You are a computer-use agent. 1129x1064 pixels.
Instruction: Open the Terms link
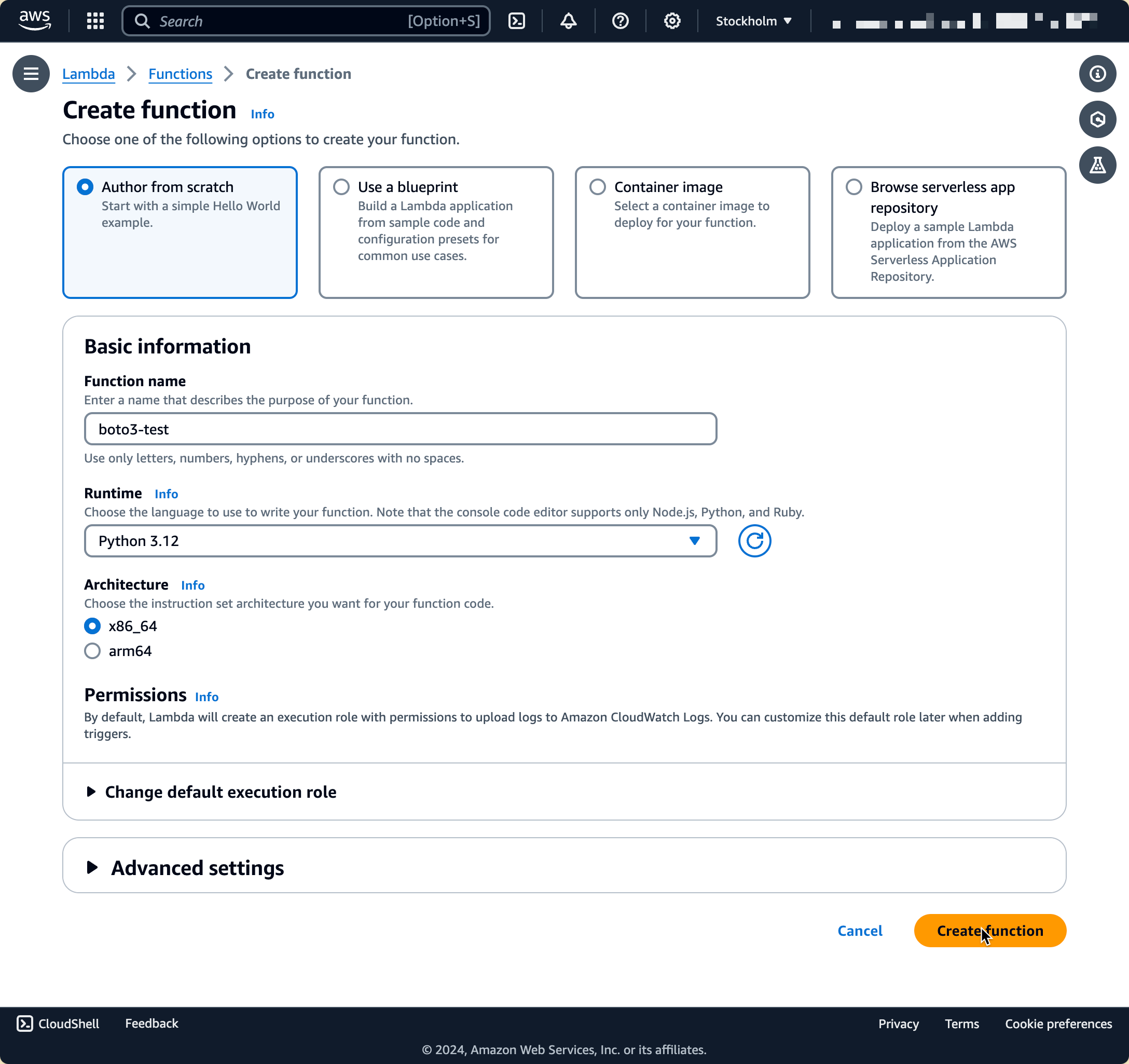[961, 1024]
